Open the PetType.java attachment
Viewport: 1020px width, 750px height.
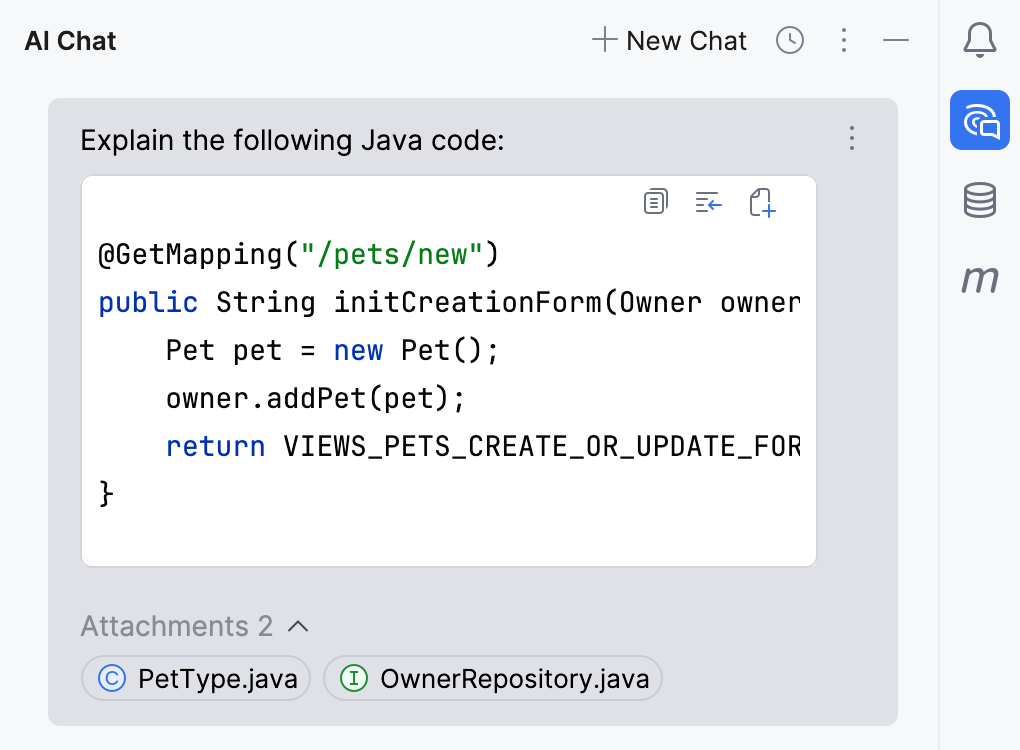pos(196,679)
